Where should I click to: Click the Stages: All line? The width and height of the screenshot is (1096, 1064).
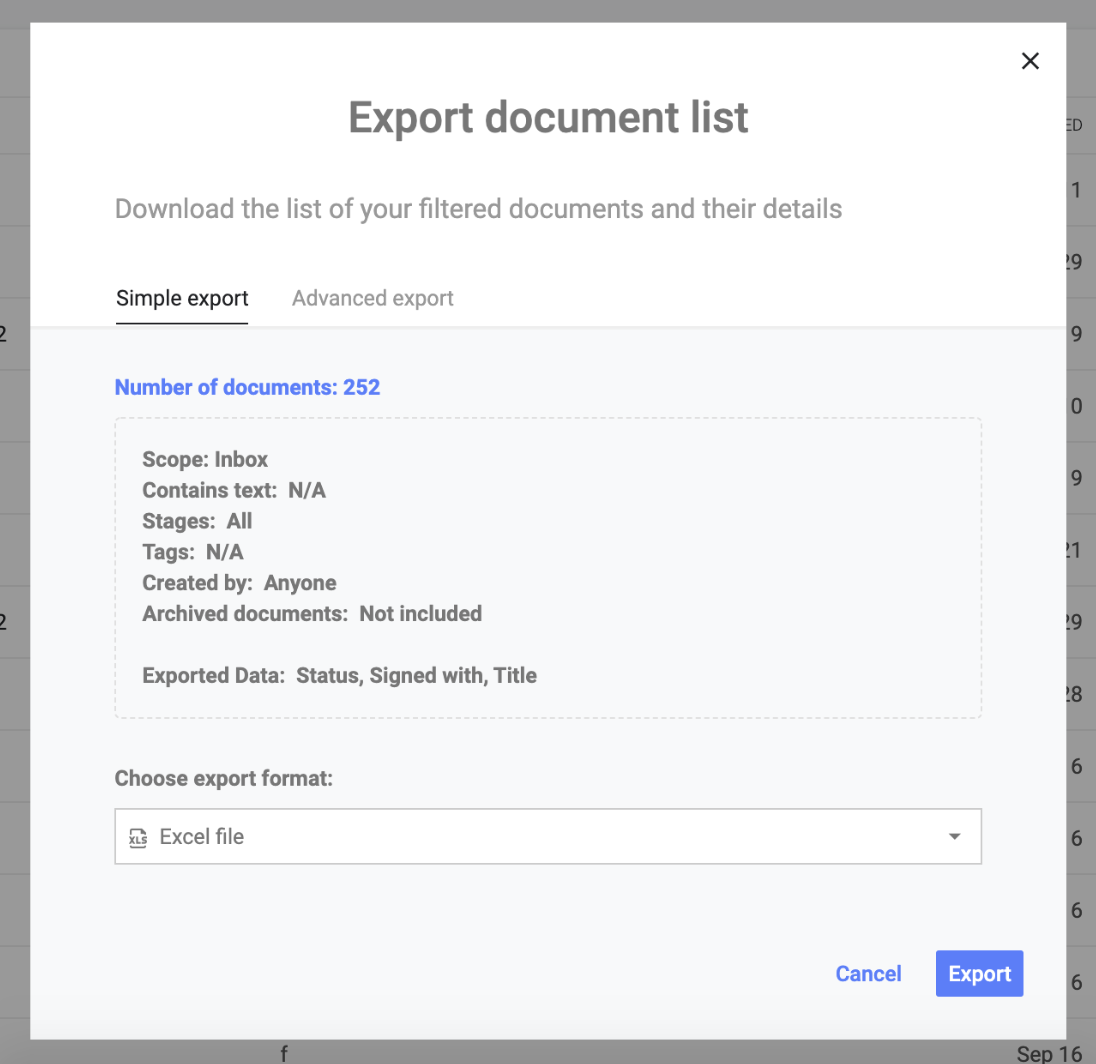(197, 521)
